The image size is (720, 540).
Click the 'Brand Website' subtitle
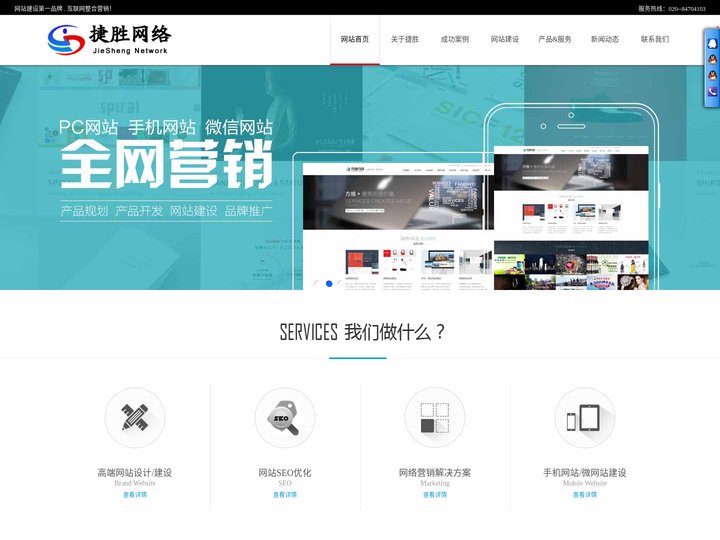pyautogui.click(x=135, y=483)
